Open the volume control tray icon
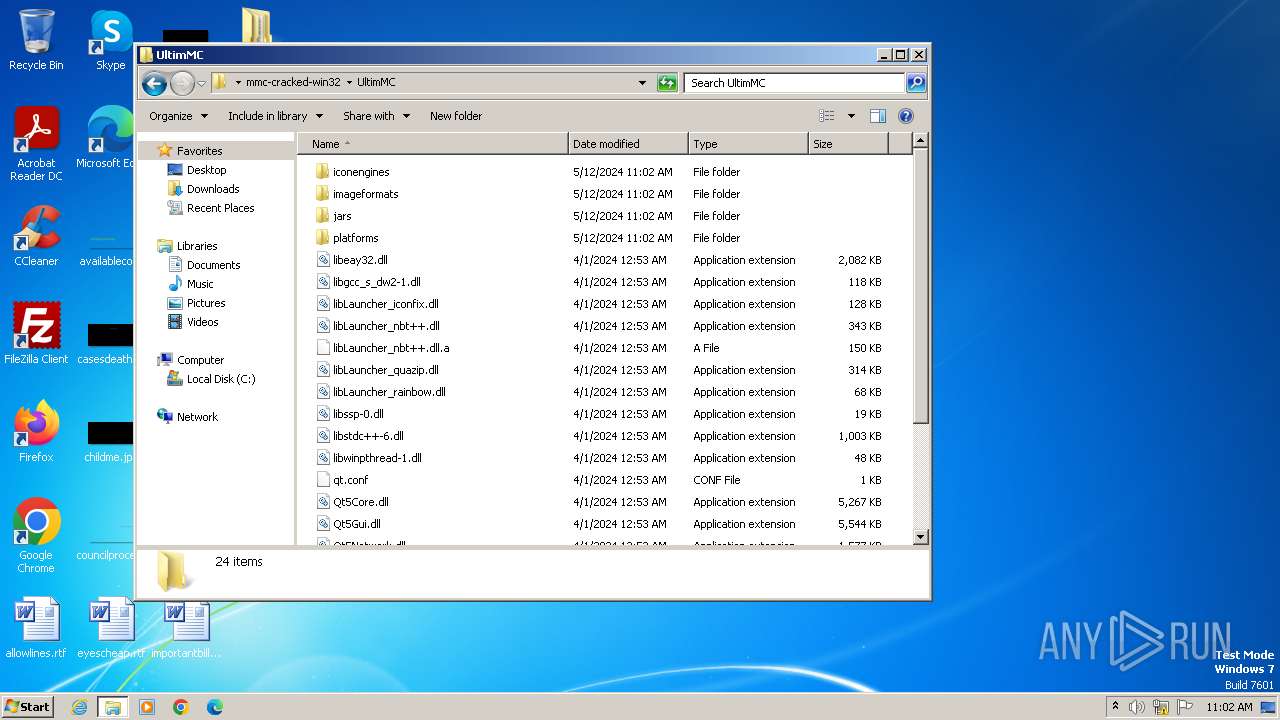Viewport: 1280px width, 720px height. pyautogui.click(x=1137, y=707)
